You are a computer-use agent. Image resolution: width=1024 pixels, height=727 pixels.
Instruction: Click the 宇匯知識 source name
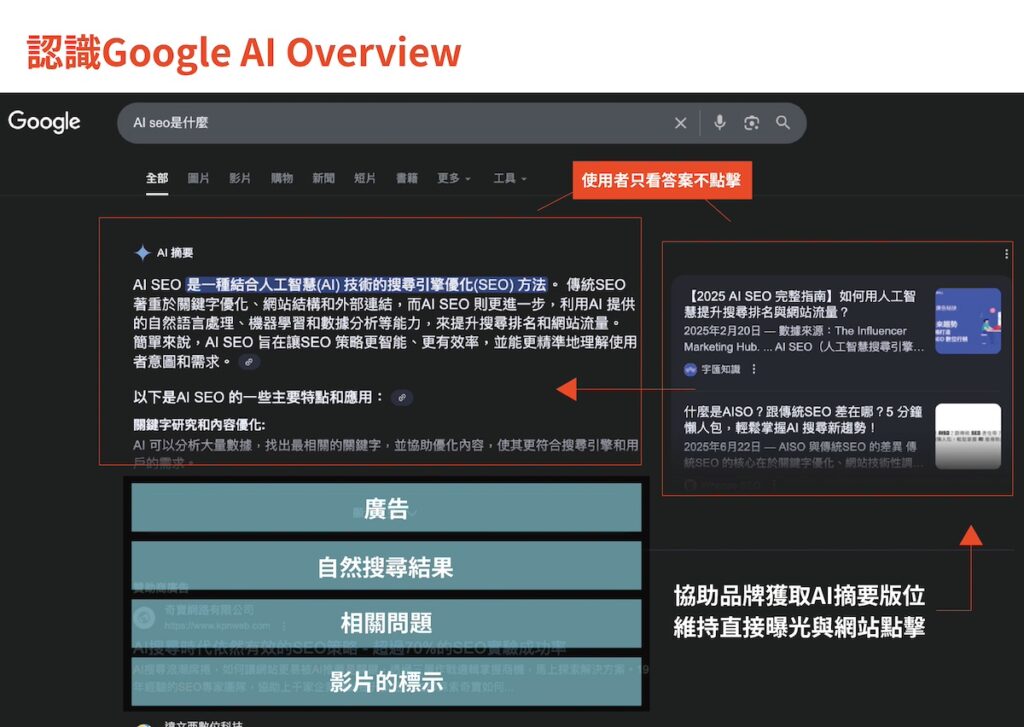721,370
